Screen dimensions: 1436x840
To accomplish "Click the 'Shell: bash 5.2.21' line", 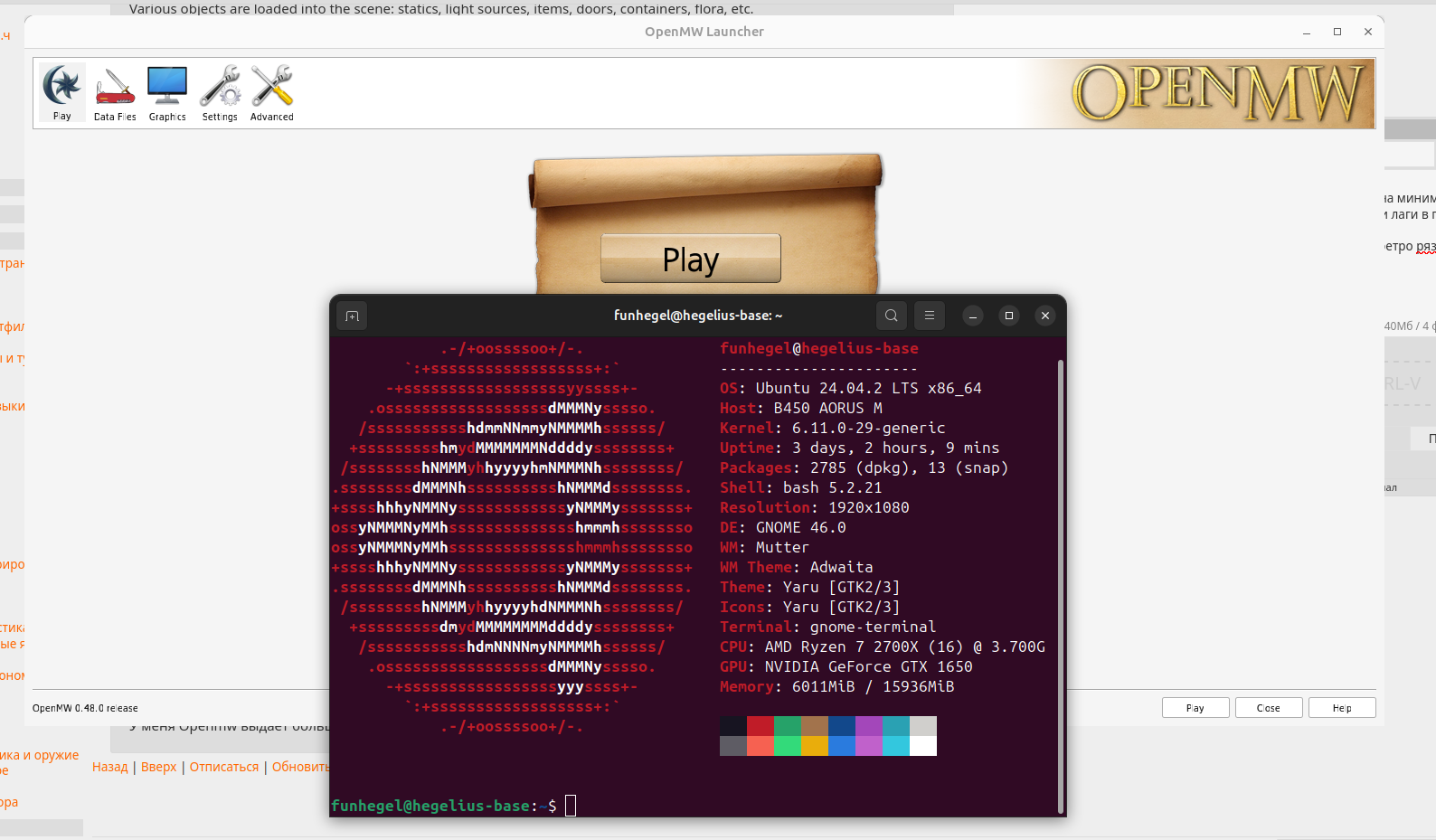I will click(801, 487).
